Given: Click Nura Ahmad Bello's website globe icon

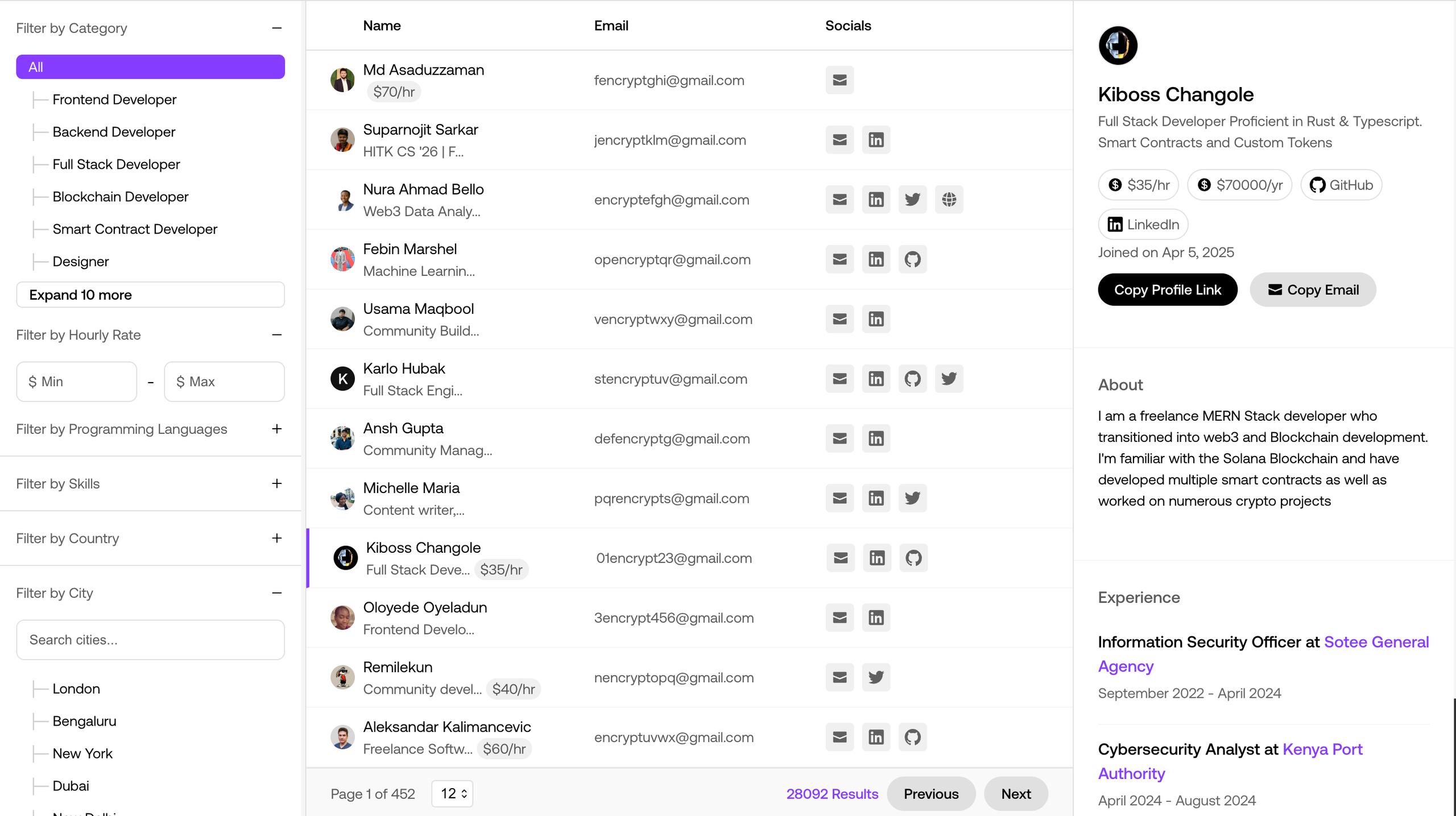Looking at the screenshot, I should (949, 200).
